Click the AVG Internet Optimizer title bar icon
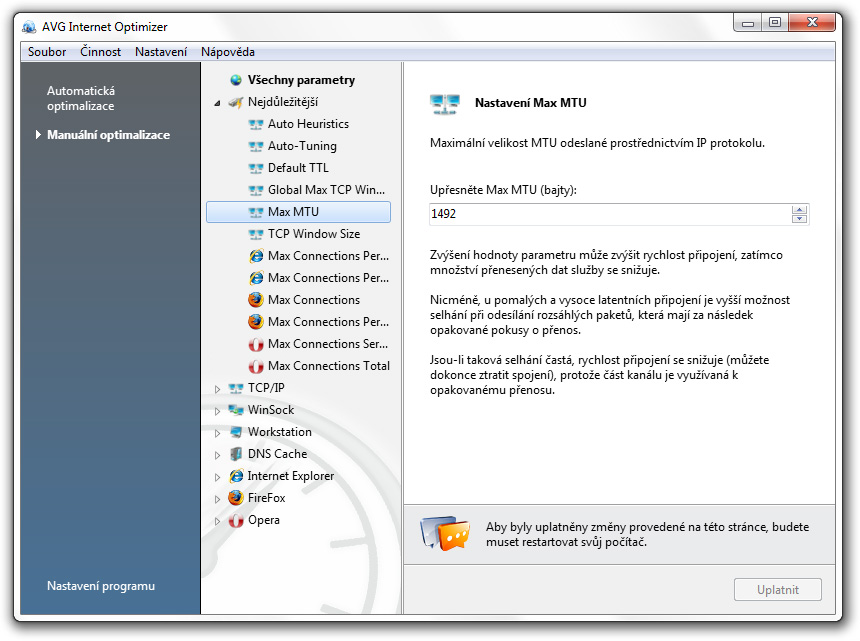Image resolution: width=860 pixels, height=641 pixels. point(29,27)
